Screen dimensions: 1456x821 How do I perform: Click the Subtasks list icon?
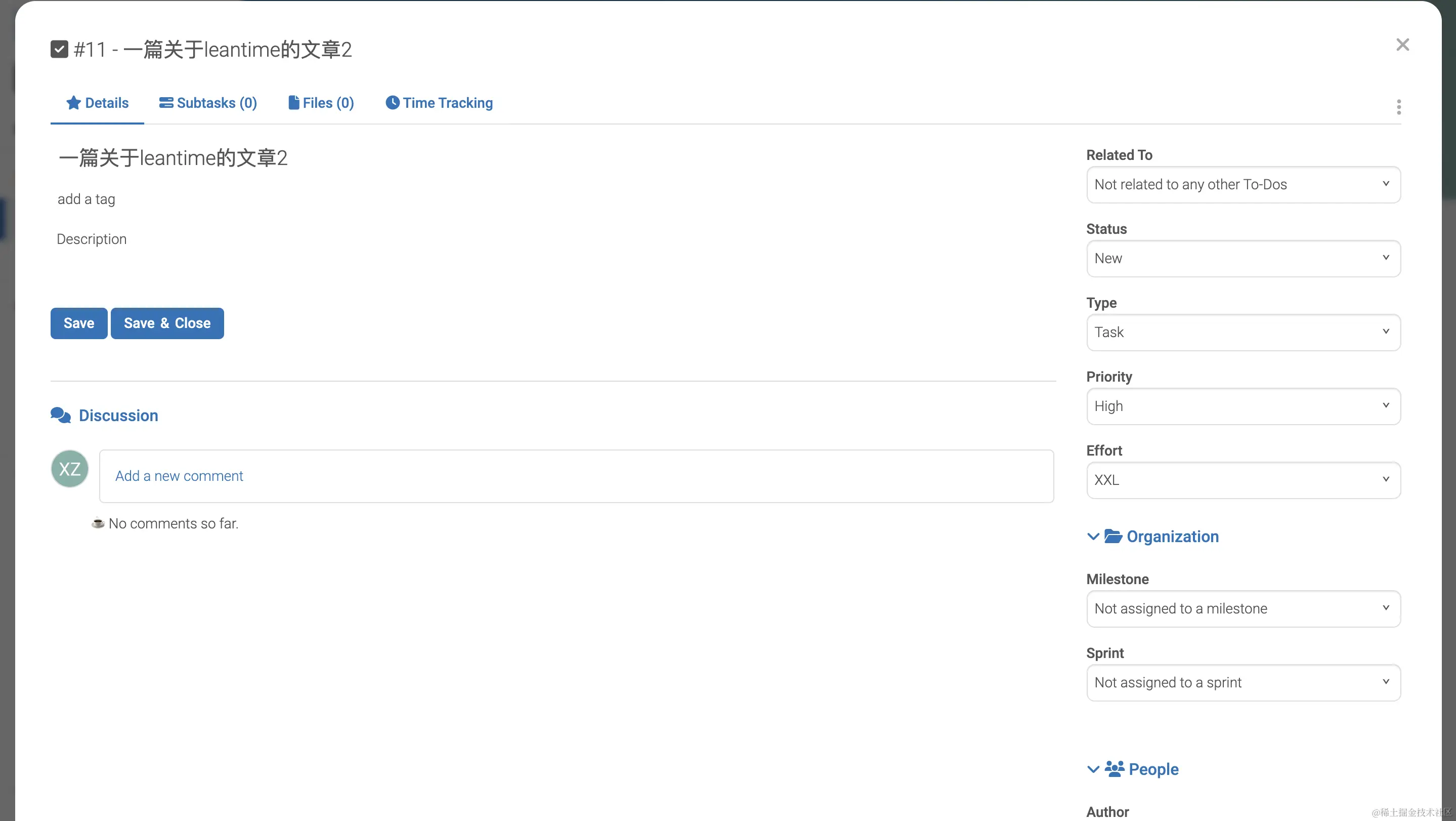point(166,102)
